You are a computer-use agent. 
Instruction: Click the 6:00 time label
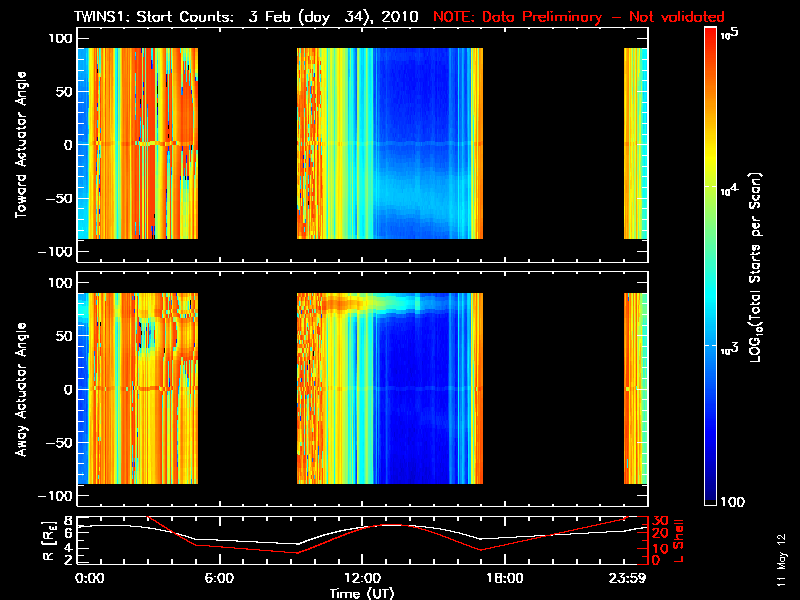(219, 579)
